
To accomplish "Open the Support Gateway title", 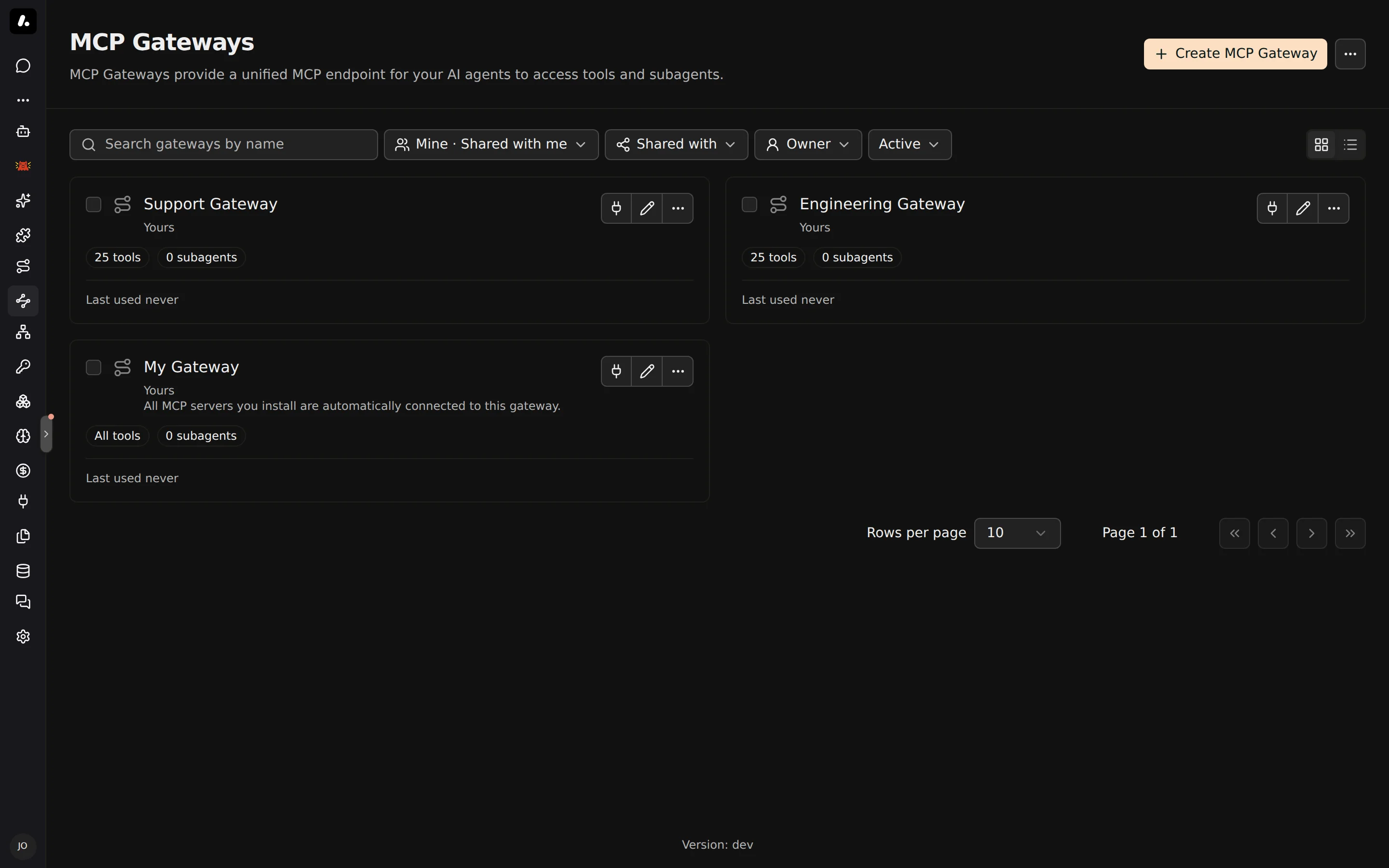I will [x=210, y=204].
